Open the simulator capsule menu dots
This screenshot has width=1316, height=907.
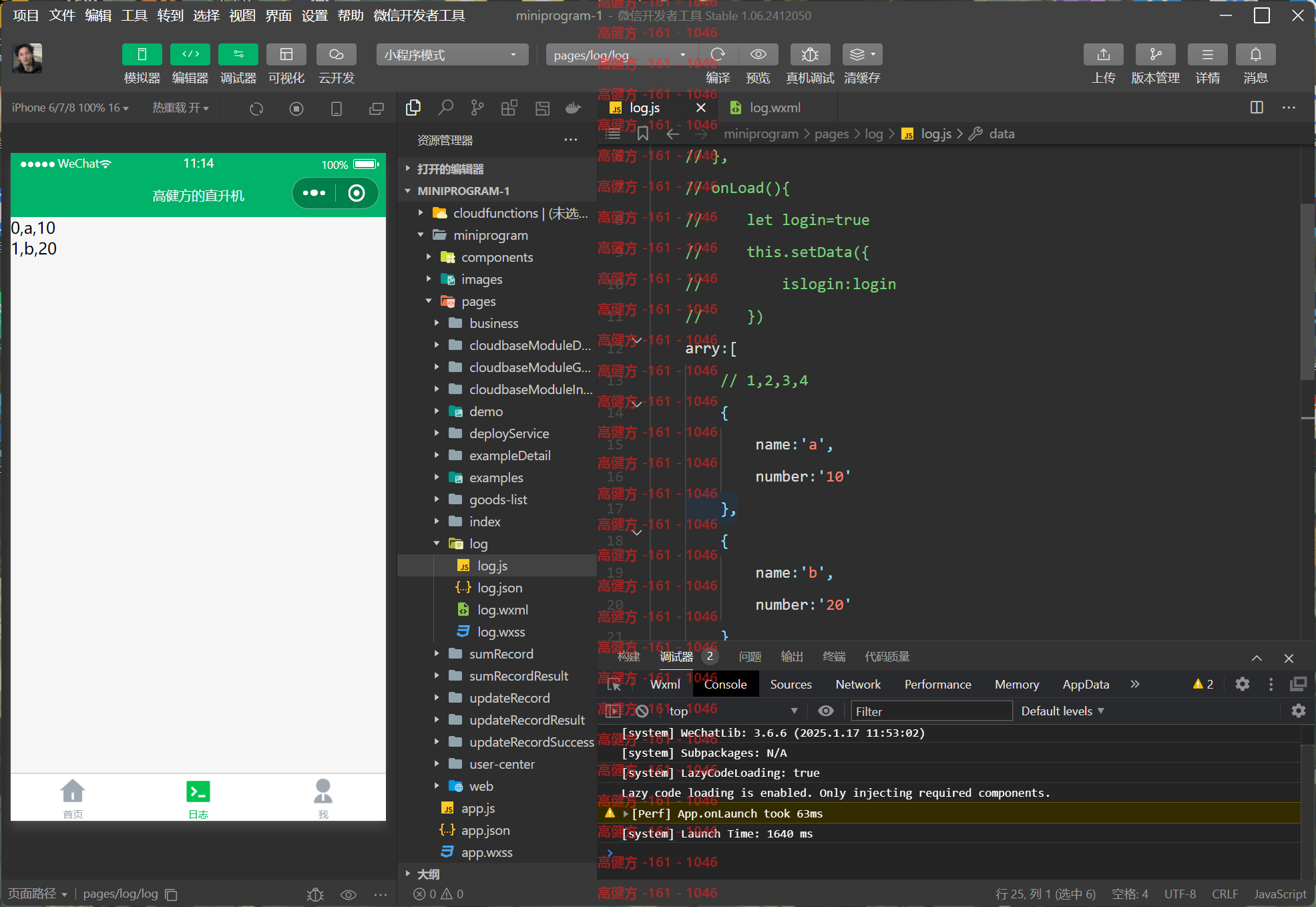click(x=314, y=193)
